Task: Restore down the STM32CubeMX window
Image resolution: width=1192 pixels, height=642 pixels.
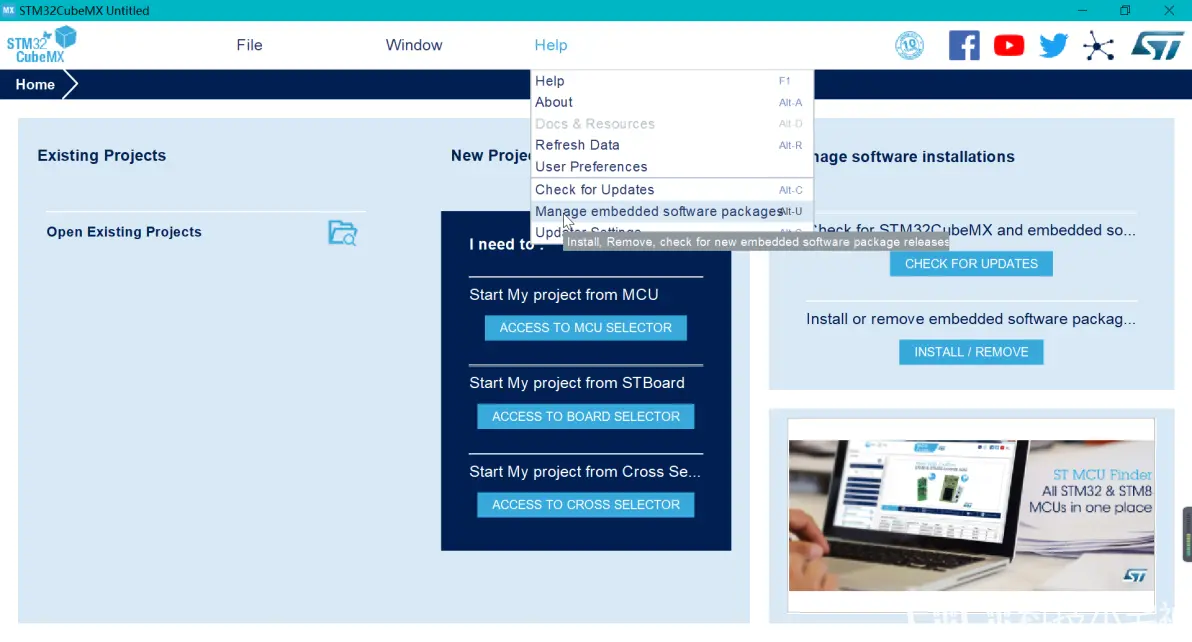Action: click(1125, 11)
